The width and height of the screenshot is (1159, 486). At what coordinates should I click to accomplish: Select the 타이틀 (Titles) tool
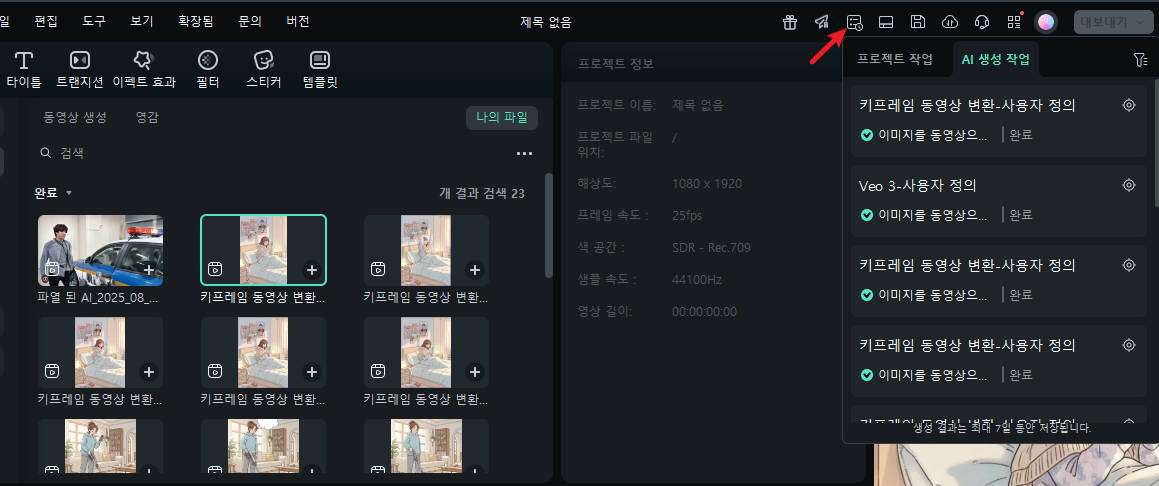24,70
